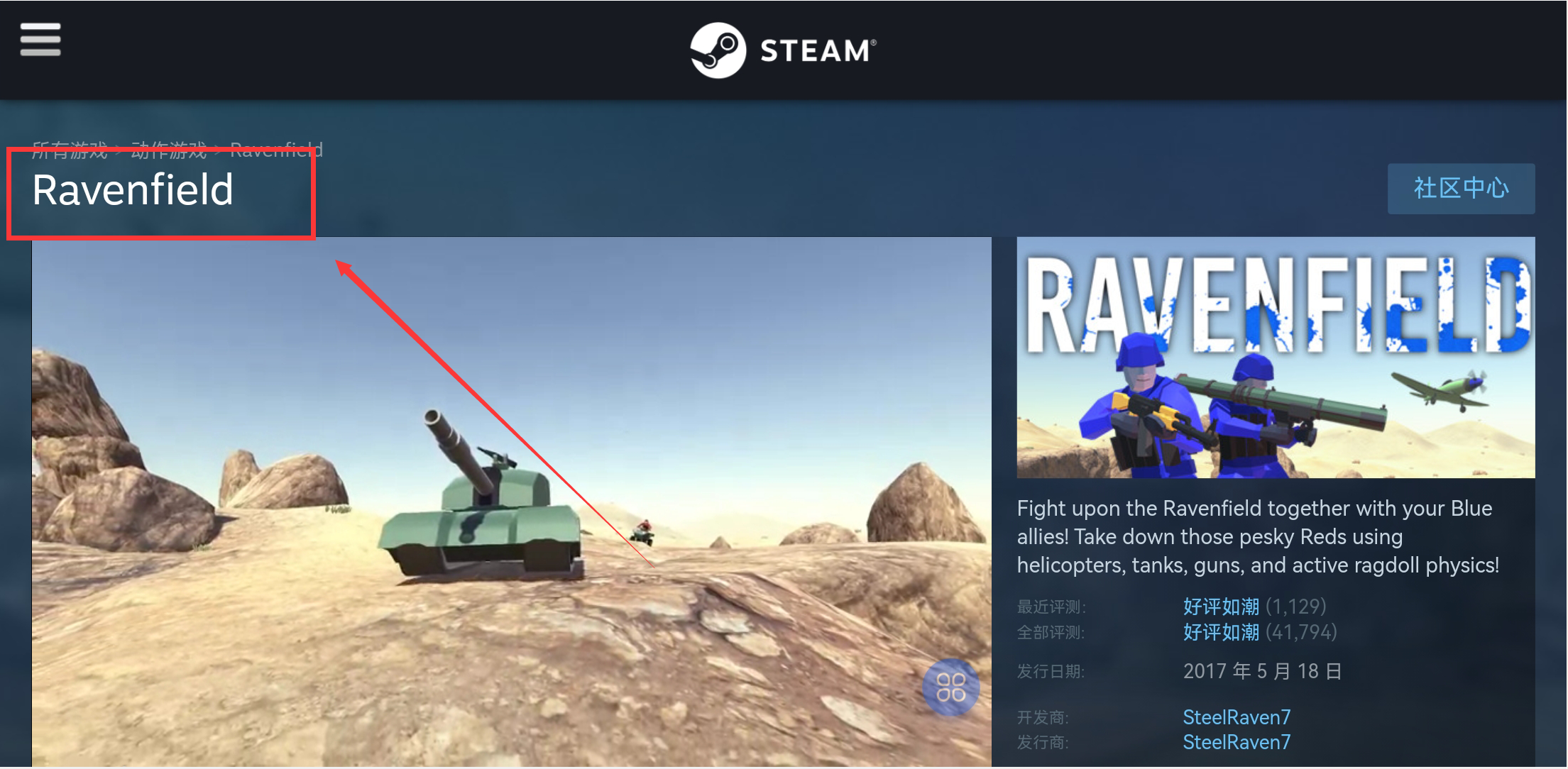Open the hamburger menu icon

[40, 39]
